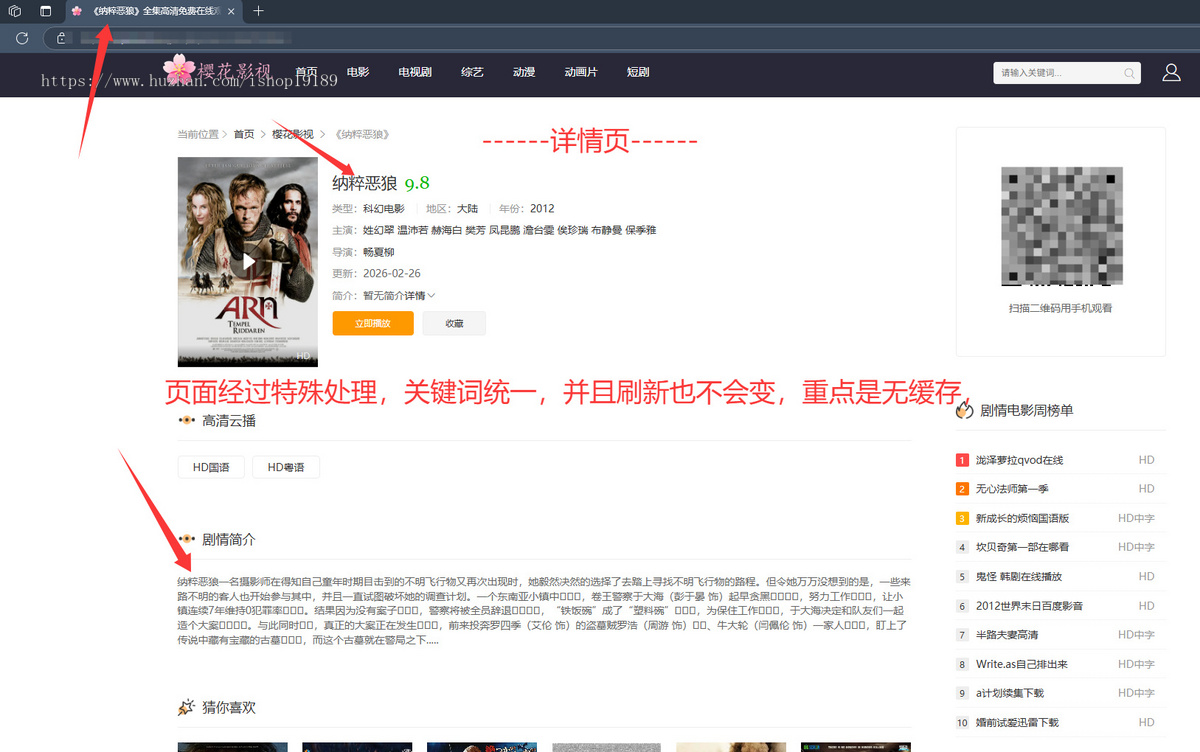
Task: Click 樱花影视 in the breadcrumb
Action: click(293, 134)
